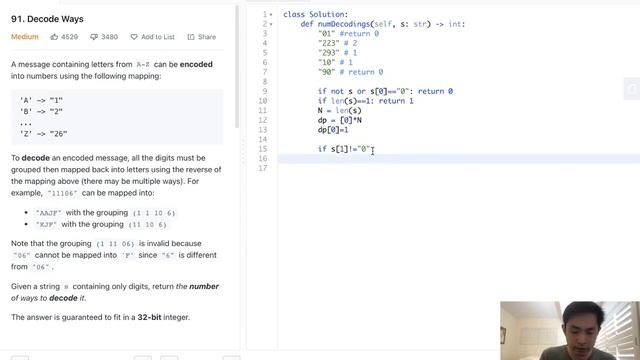Click the 91. Decode Ways title
This screenshot has width=640, height=360.
coord(47,19)
